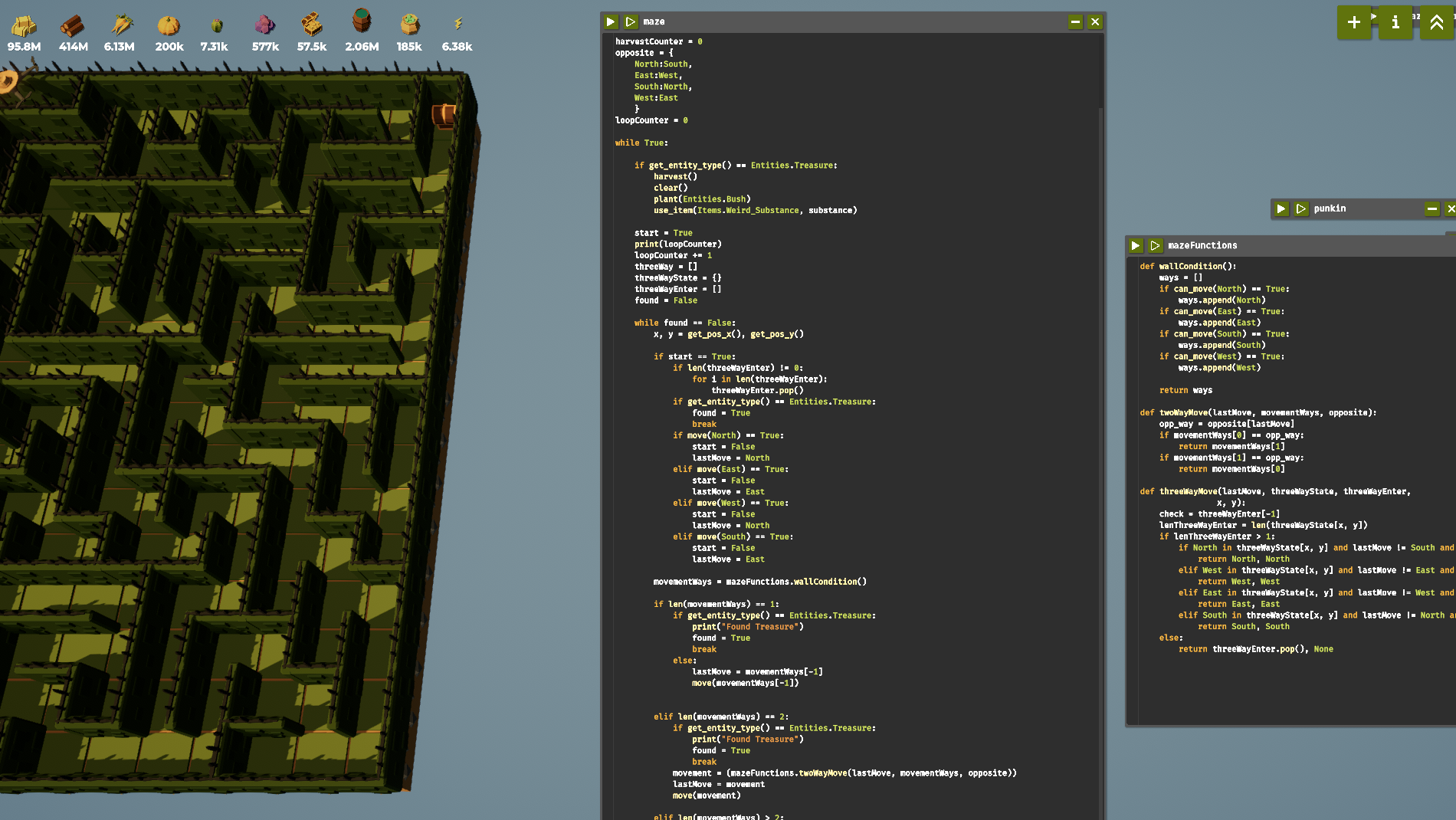This screenshot has width=1456, height=820.
Task: Click the barrel resource icon above 2.06M
Action: [362, 21]
